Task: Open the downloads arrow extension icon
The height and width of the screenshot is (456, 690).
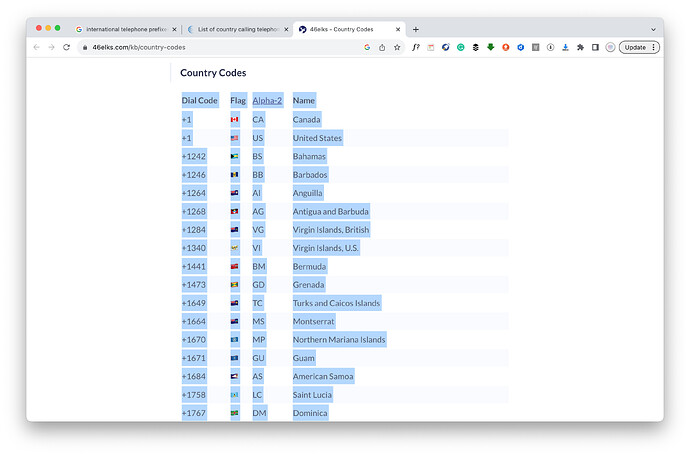Action: coord(565,47)
